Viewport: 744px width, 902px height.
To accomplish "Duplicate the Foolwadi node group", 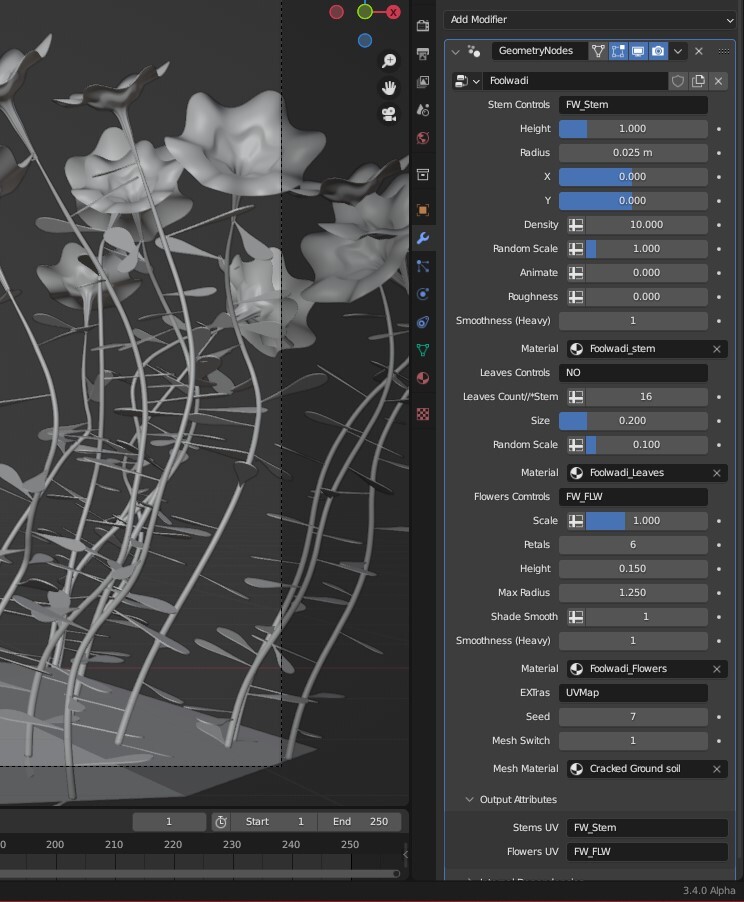I will click(x=699, y=81).
